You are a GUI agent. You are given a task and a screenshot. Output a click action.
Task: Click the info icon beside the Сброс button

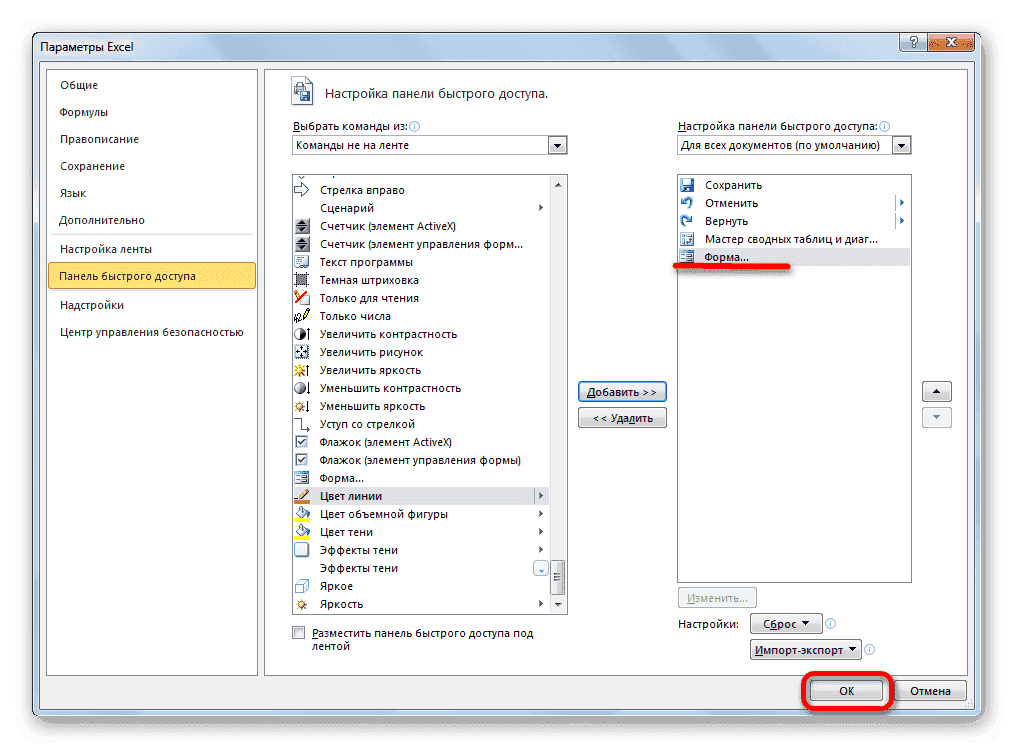831,624
